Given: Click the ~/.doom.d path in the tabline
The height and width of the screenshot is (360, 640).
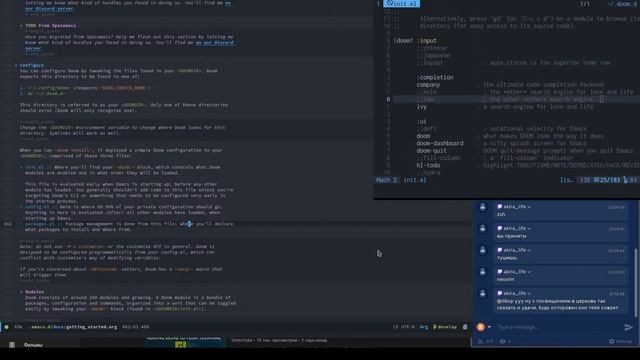Looking at the screenshot, I should click(623, 4).
